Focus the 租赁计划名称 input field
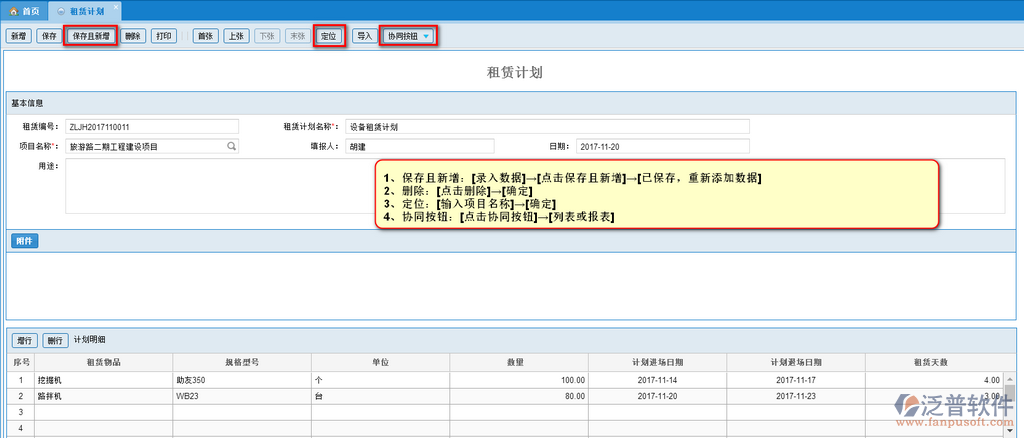The height and width of the screenshot is (438, 1024). pyautogui.click(x=547, y=127)
